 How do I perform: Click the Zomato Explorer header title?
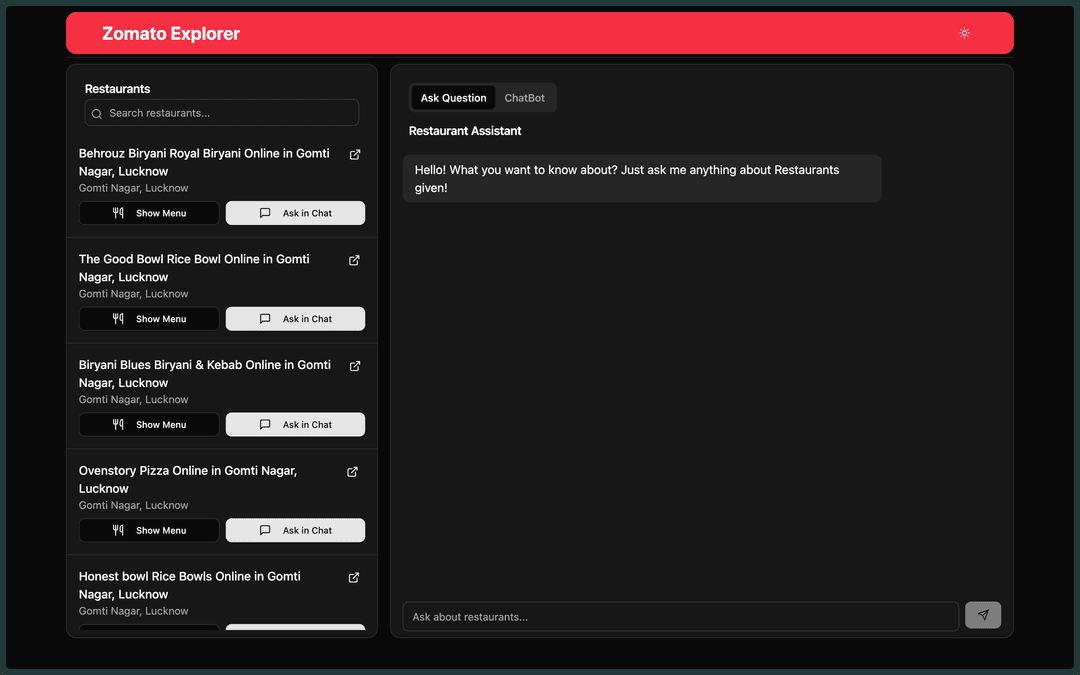coord(171,33)
